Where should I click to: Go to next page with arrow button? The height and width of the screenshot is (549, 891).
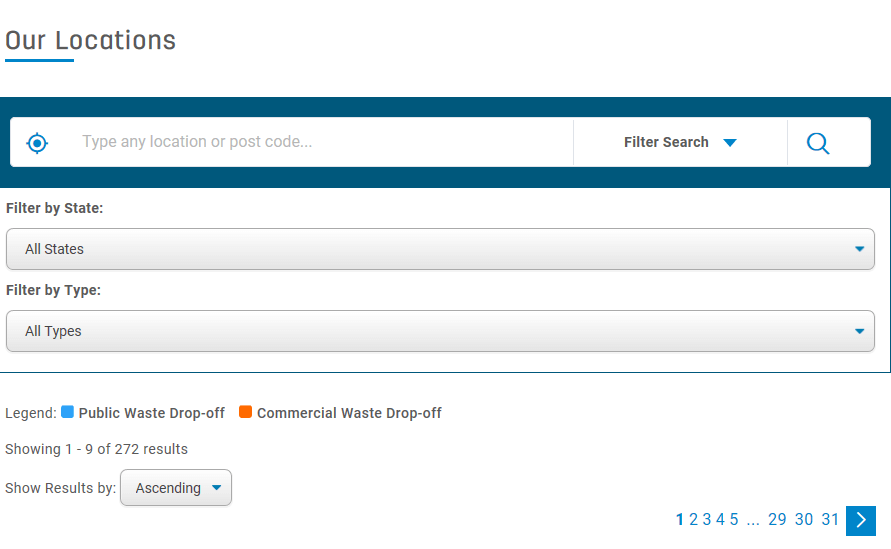[860, 520]
